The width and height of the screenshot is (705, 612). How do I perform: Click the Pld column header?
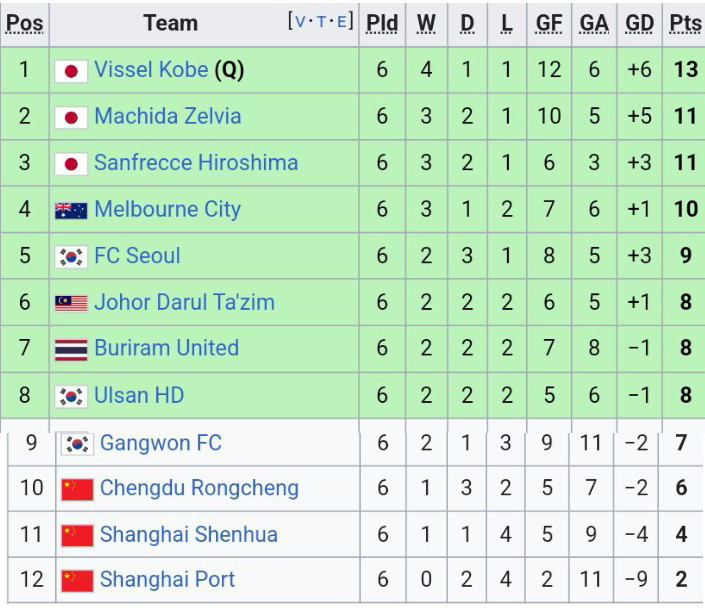click(381, 23)
